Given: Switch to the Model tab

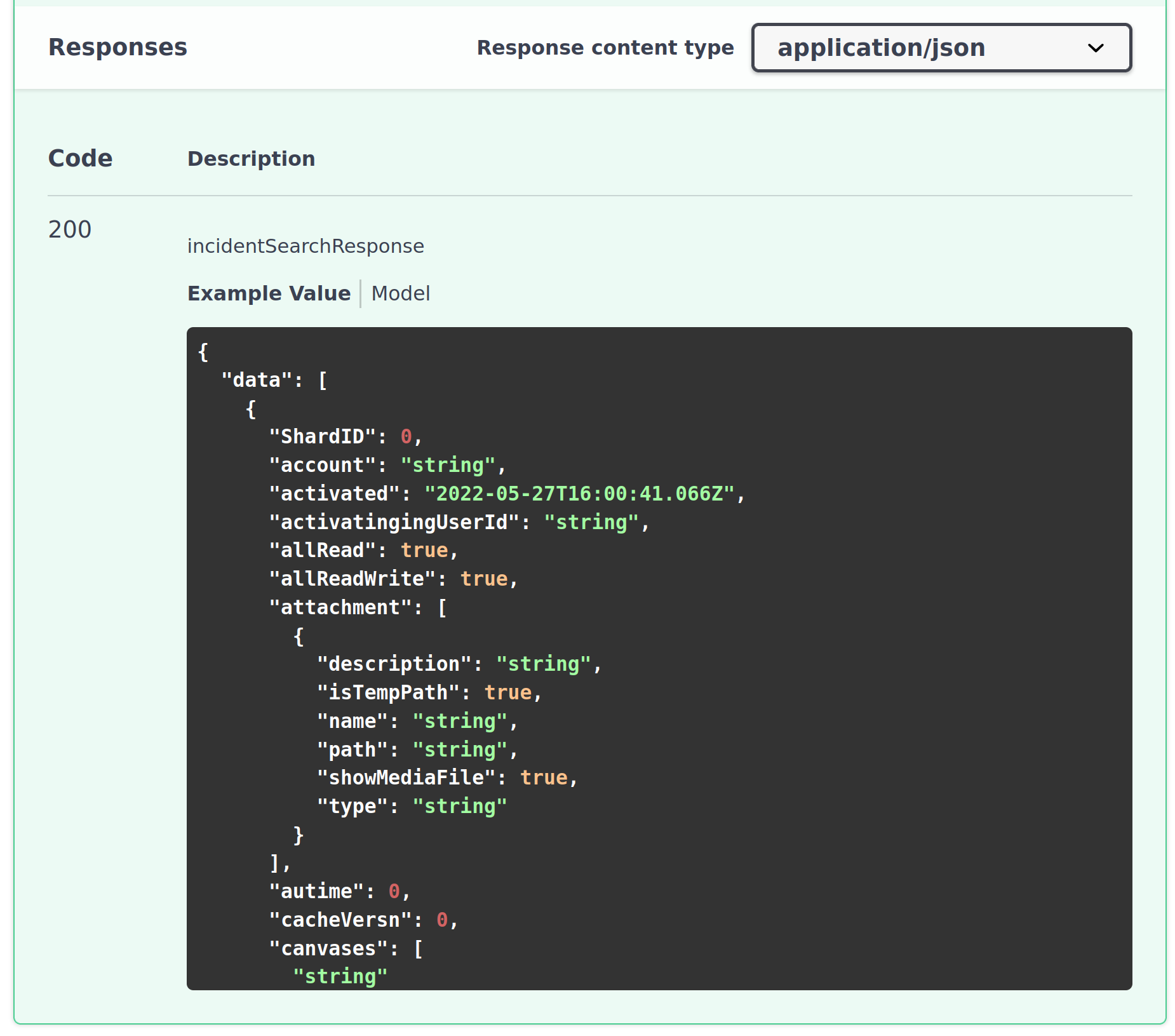Looking at the screenshot, I should (400, 293).
